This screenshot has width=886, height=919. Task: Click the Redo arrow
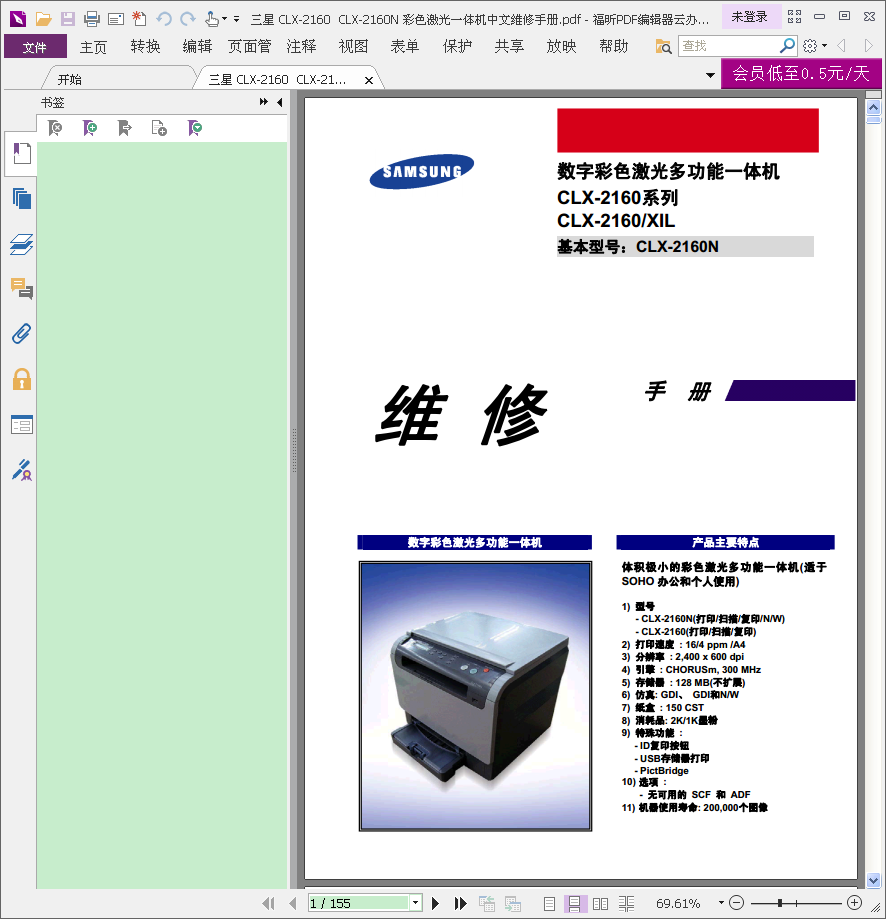pyautogui.click(x=188, y=19)
